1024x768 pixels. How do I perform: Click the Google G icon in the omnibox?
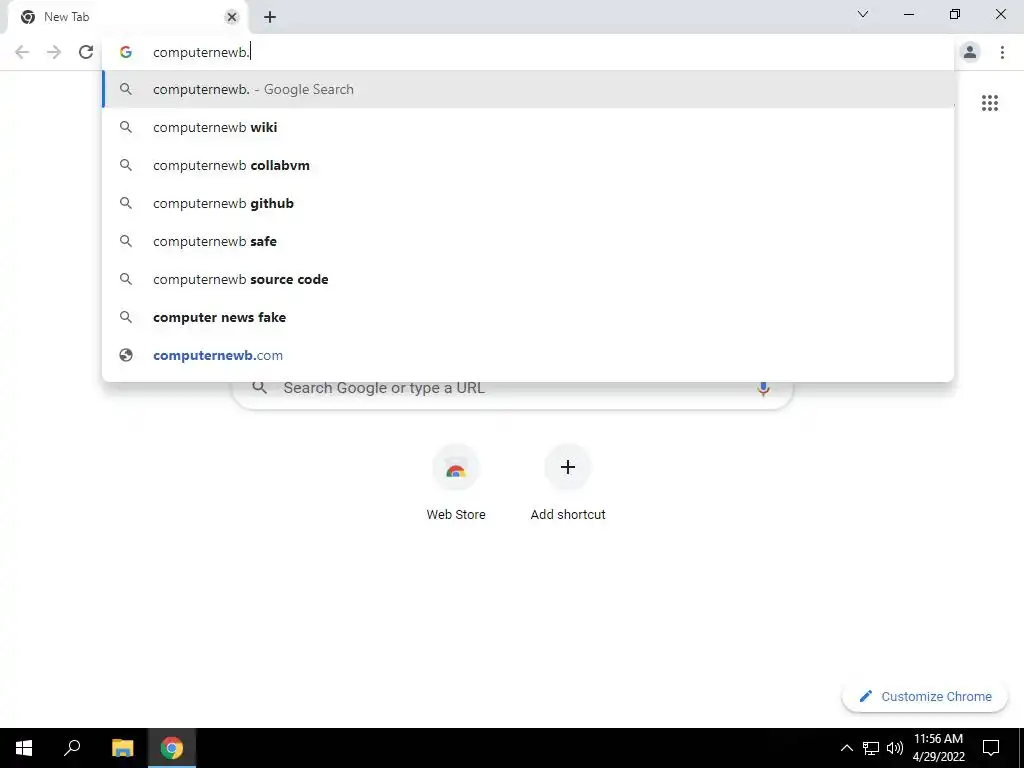126,52
